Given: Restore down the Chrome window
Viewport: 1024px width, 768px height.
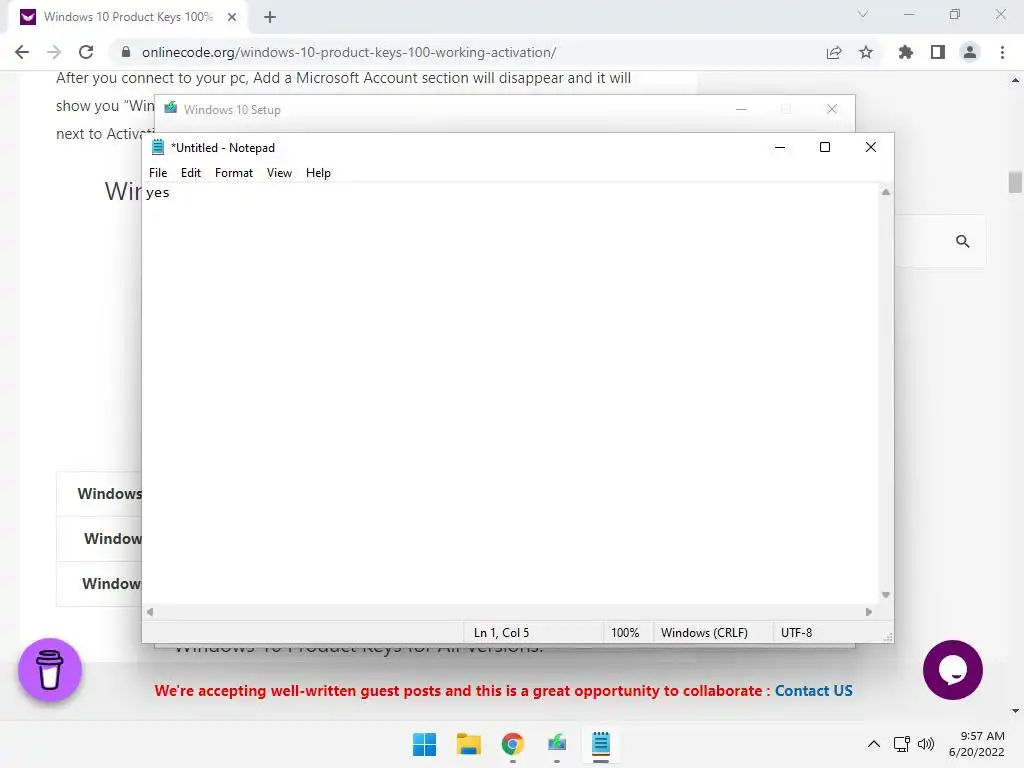Looking at the screenshot, I should coord(955,14).
